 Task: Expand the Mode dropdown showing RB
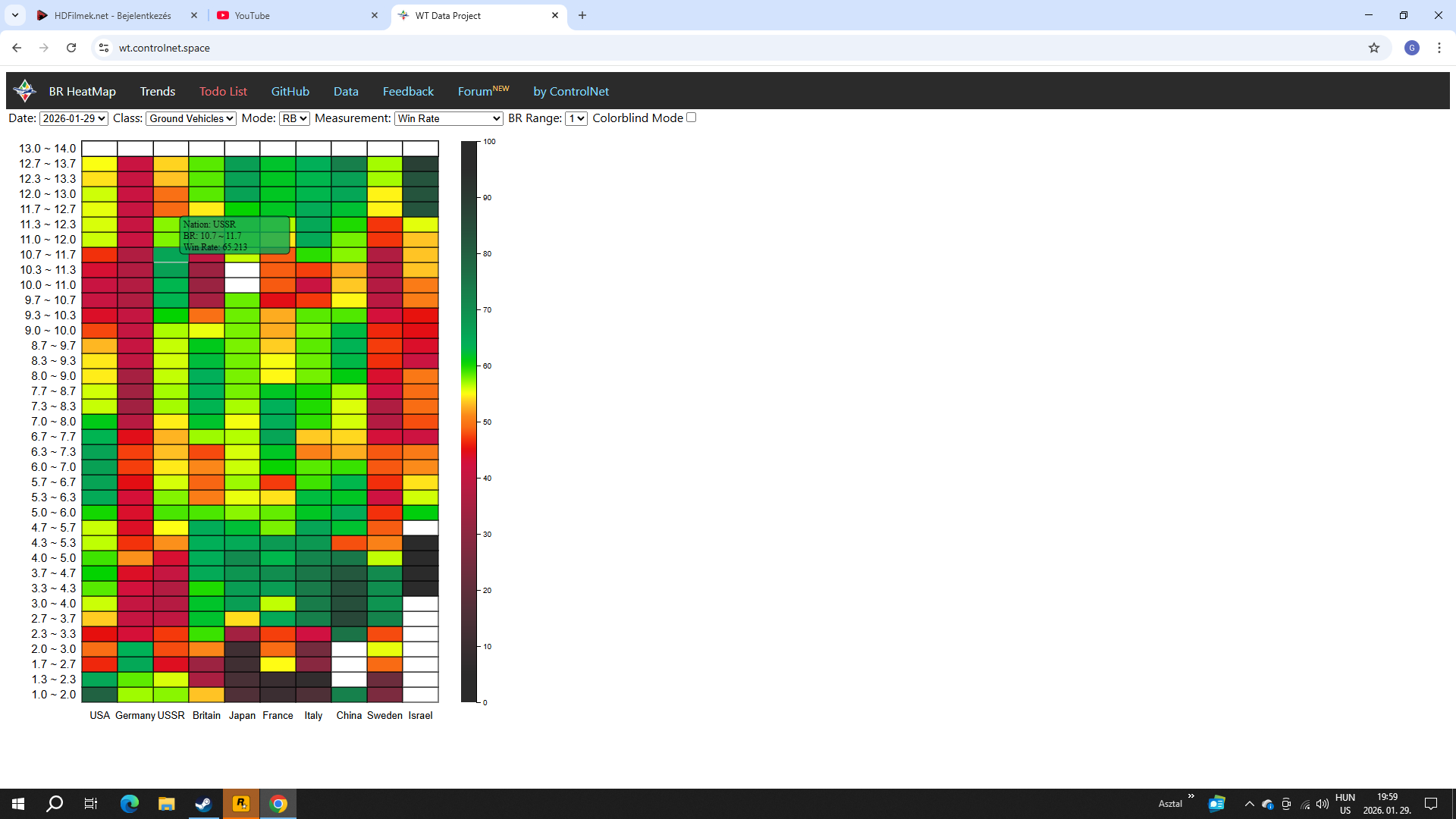point(294,118)
